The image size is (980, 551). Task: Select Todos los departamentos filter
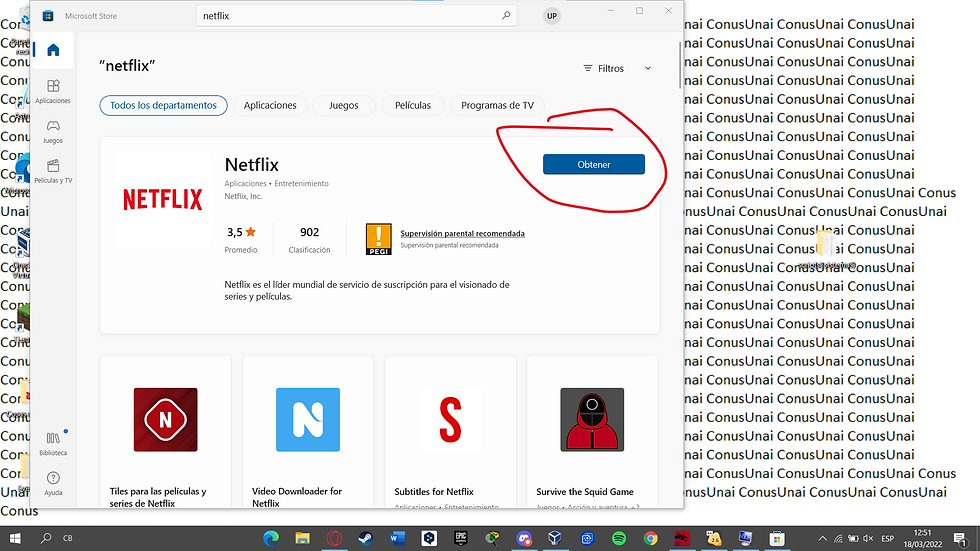(163, 106)
